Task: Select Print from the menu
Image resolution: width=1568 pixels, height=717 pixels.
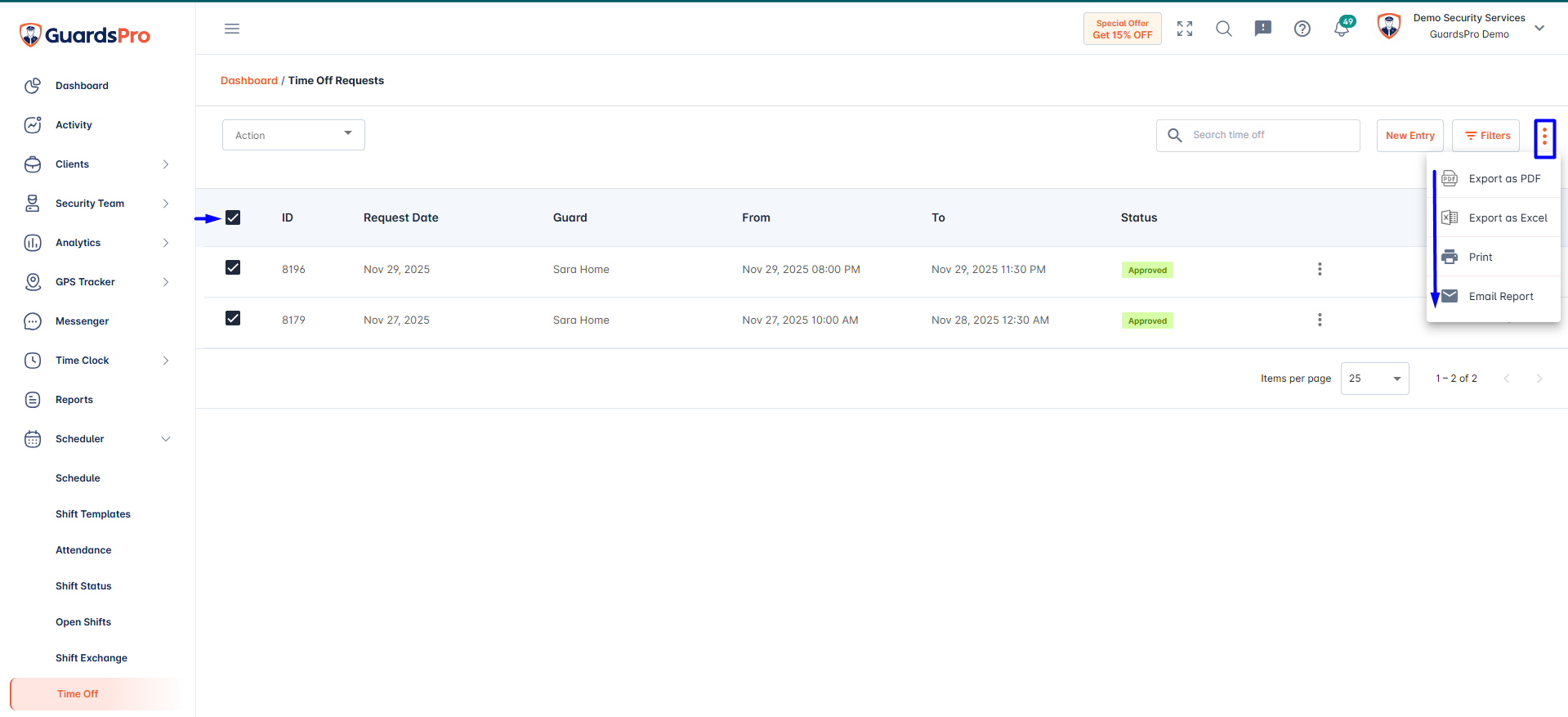Action: coord(1493,257)
